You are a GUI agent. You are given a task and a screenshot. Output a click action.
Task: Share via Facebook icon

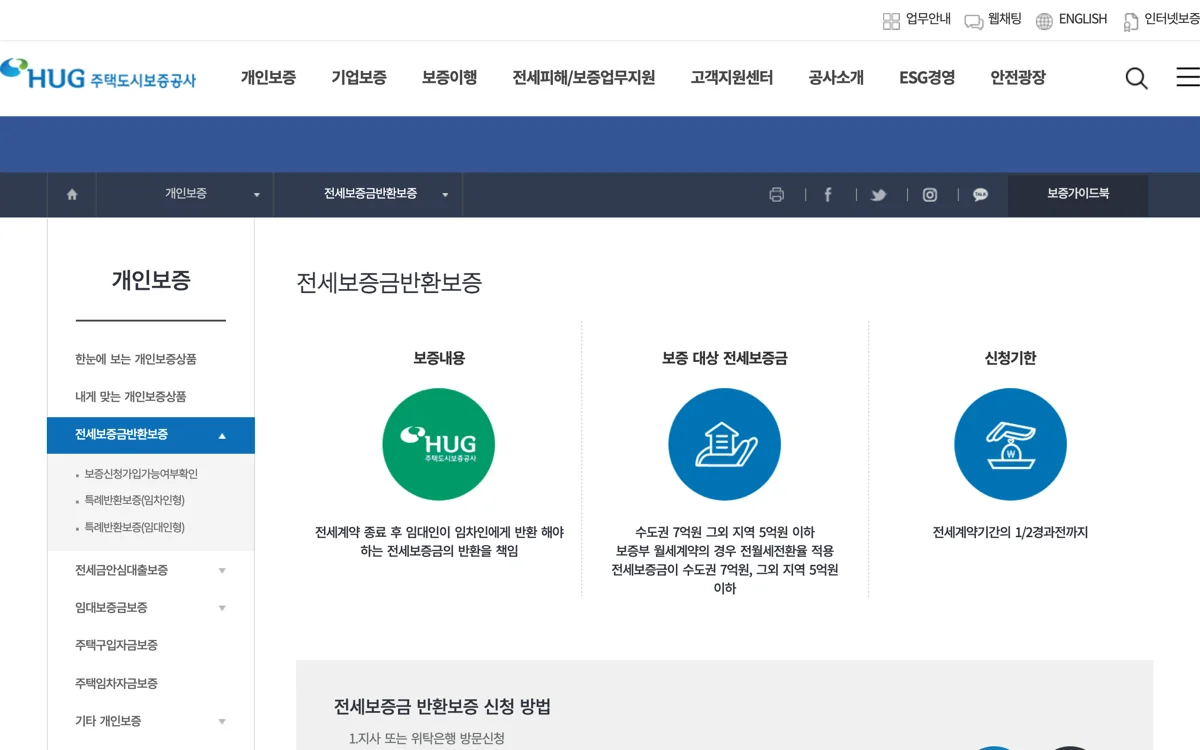[x=828, y=195]
